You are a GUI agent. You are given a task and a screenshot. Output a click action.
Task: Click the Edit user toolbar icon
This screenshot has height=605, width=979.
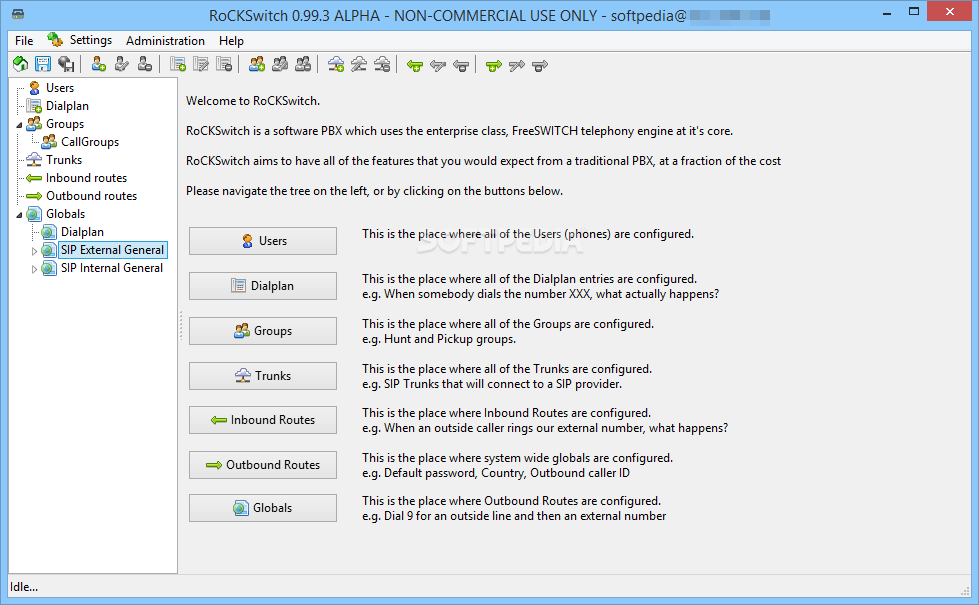click(x=122, y=64)
